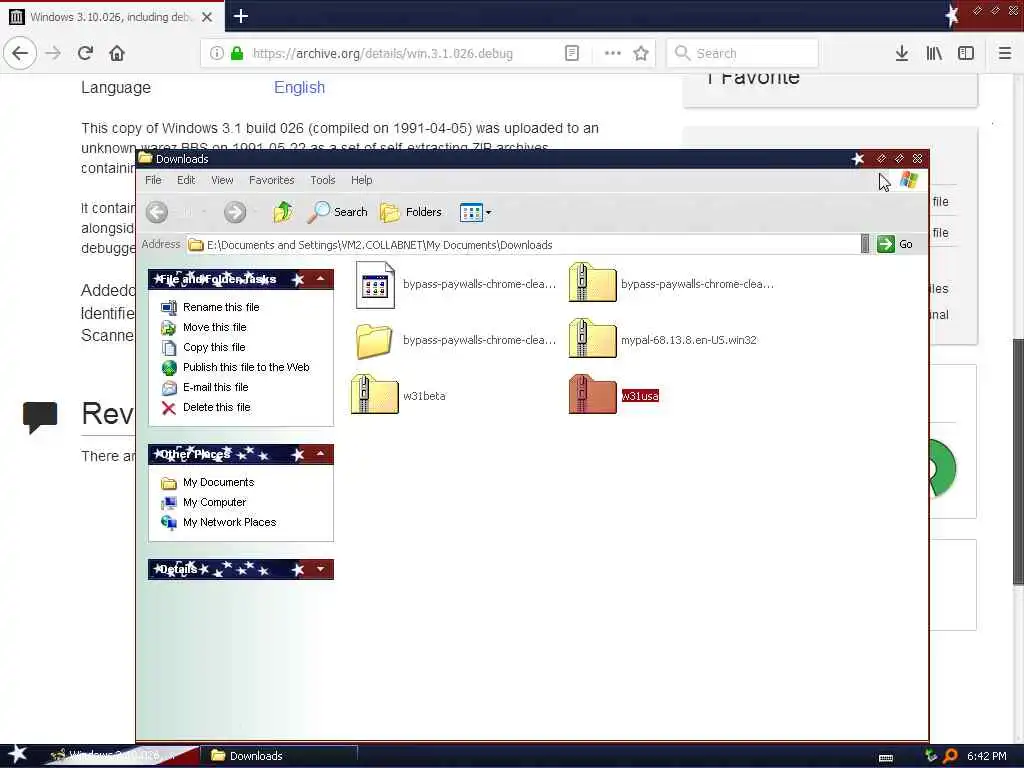
Task: Collapse the File and Folder Tasks panel
Action: point(321,280)
